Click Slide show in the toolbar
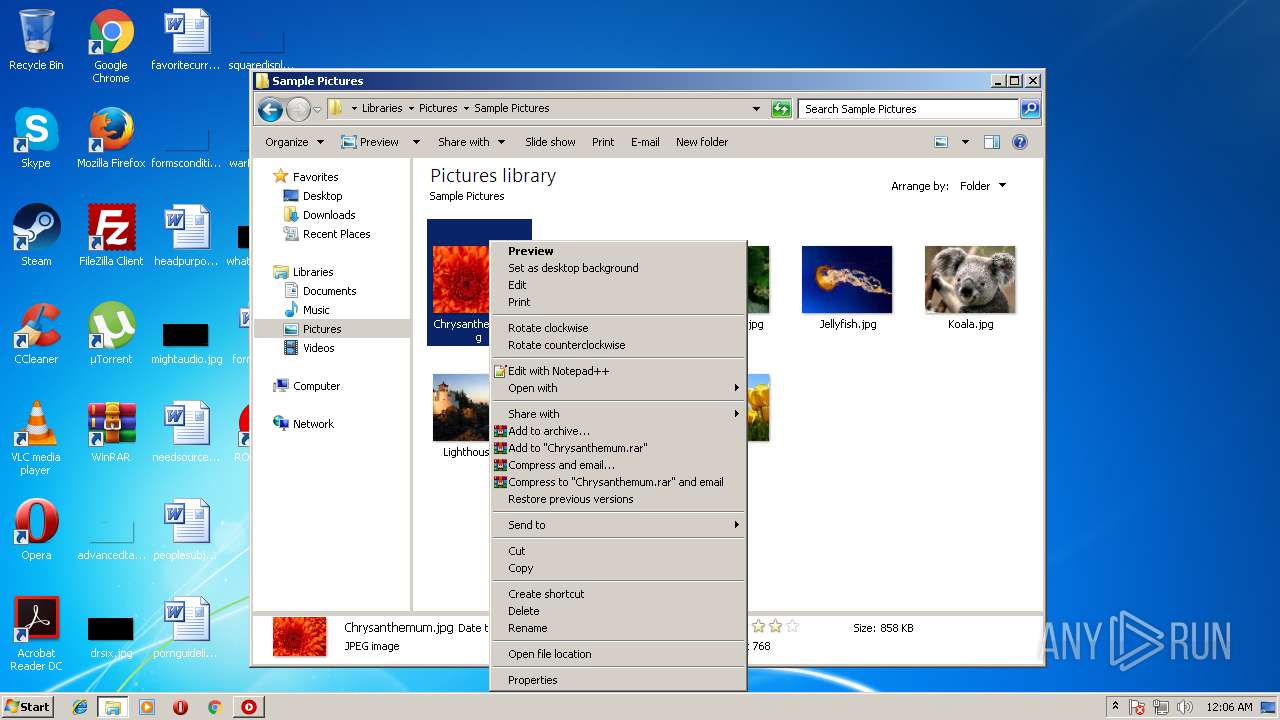The image size is (1280, 720). point(550,142)
